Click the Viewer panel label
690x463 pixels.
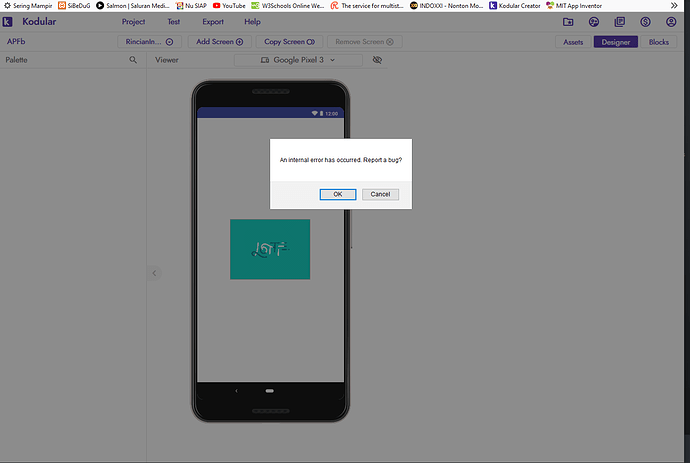click(x=166, y=60)
